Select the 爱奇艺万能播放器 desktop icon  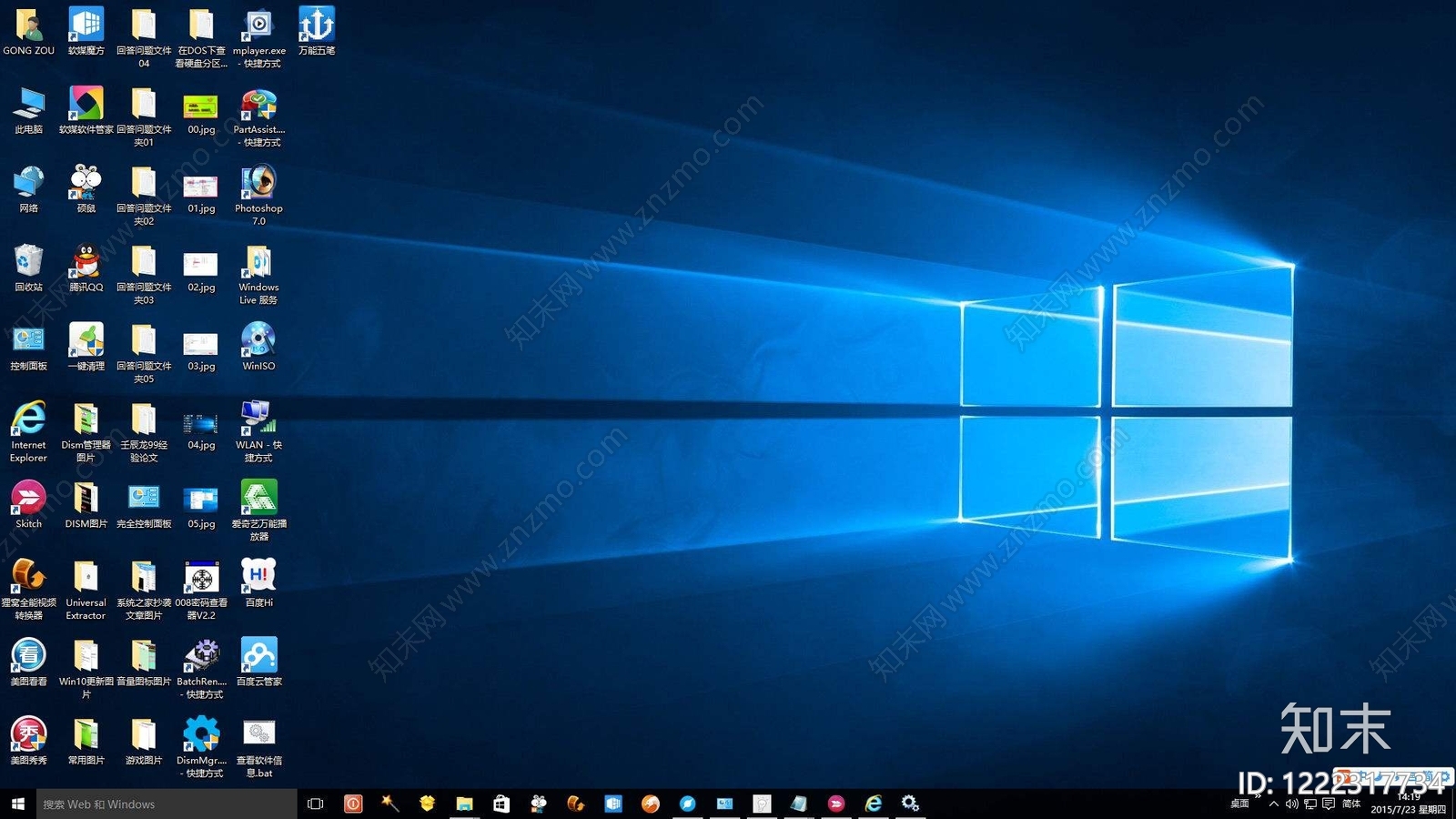click(x=259, y=511)
